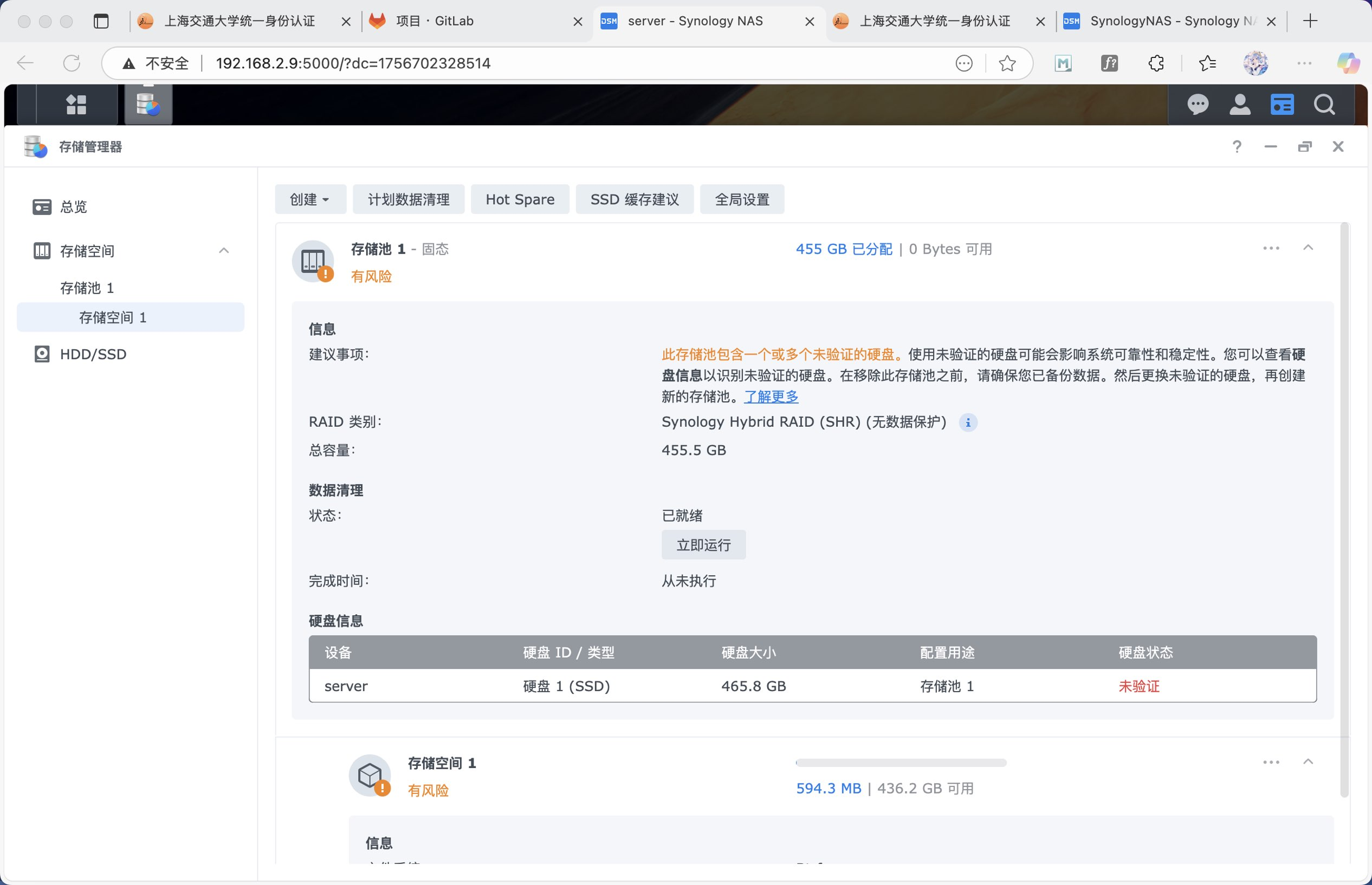
Task: Open the browser favorites list icon
Action: pyautogui.click(x=1207, y=63)
